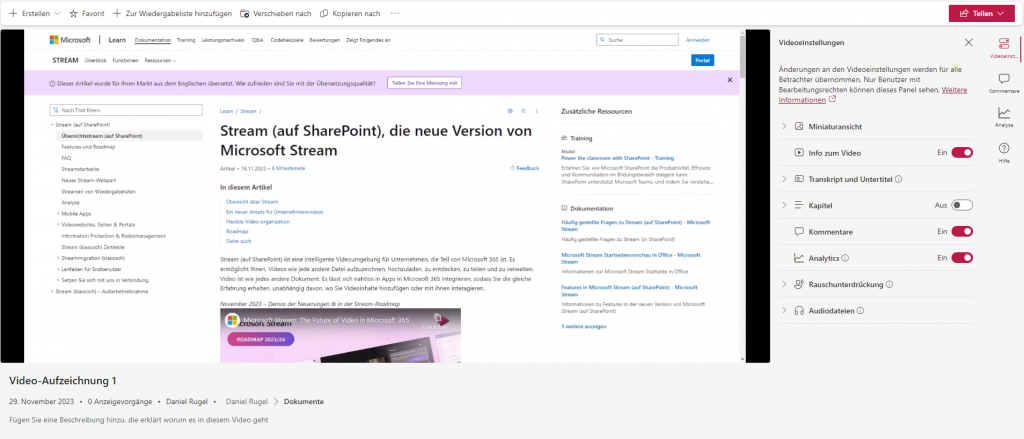Click the Anmelden link in the video
1024x439 pixels.
pos(697,40)
